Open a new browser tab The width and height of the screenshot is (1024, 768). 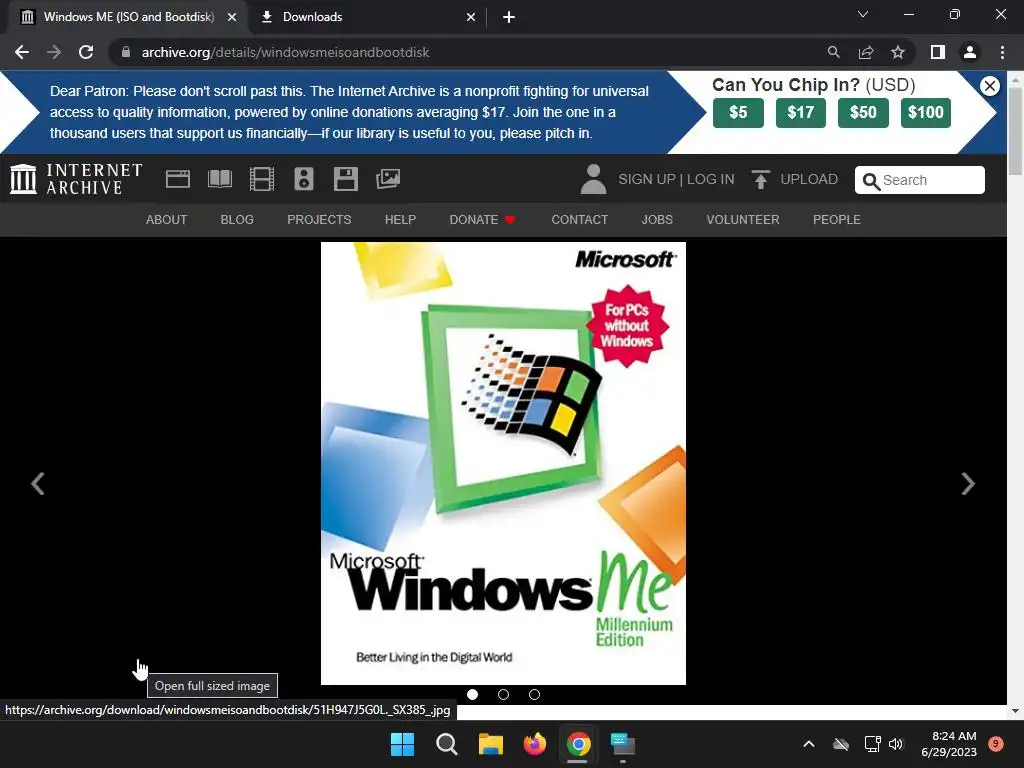[x=509, y=17]
